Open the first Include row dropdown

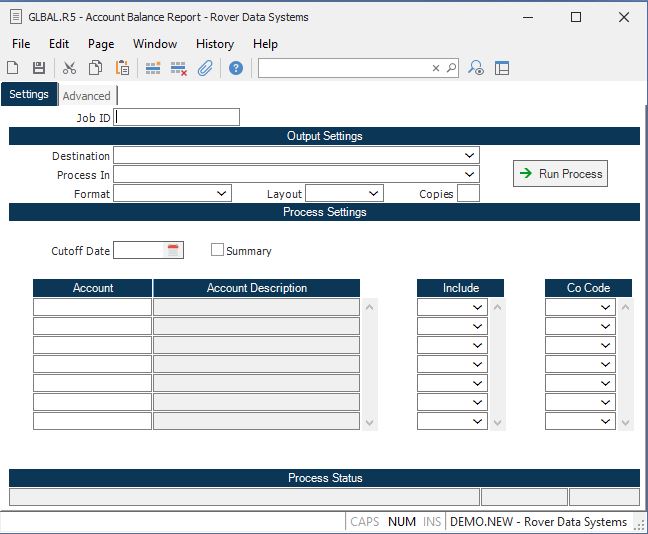point(478,308)
